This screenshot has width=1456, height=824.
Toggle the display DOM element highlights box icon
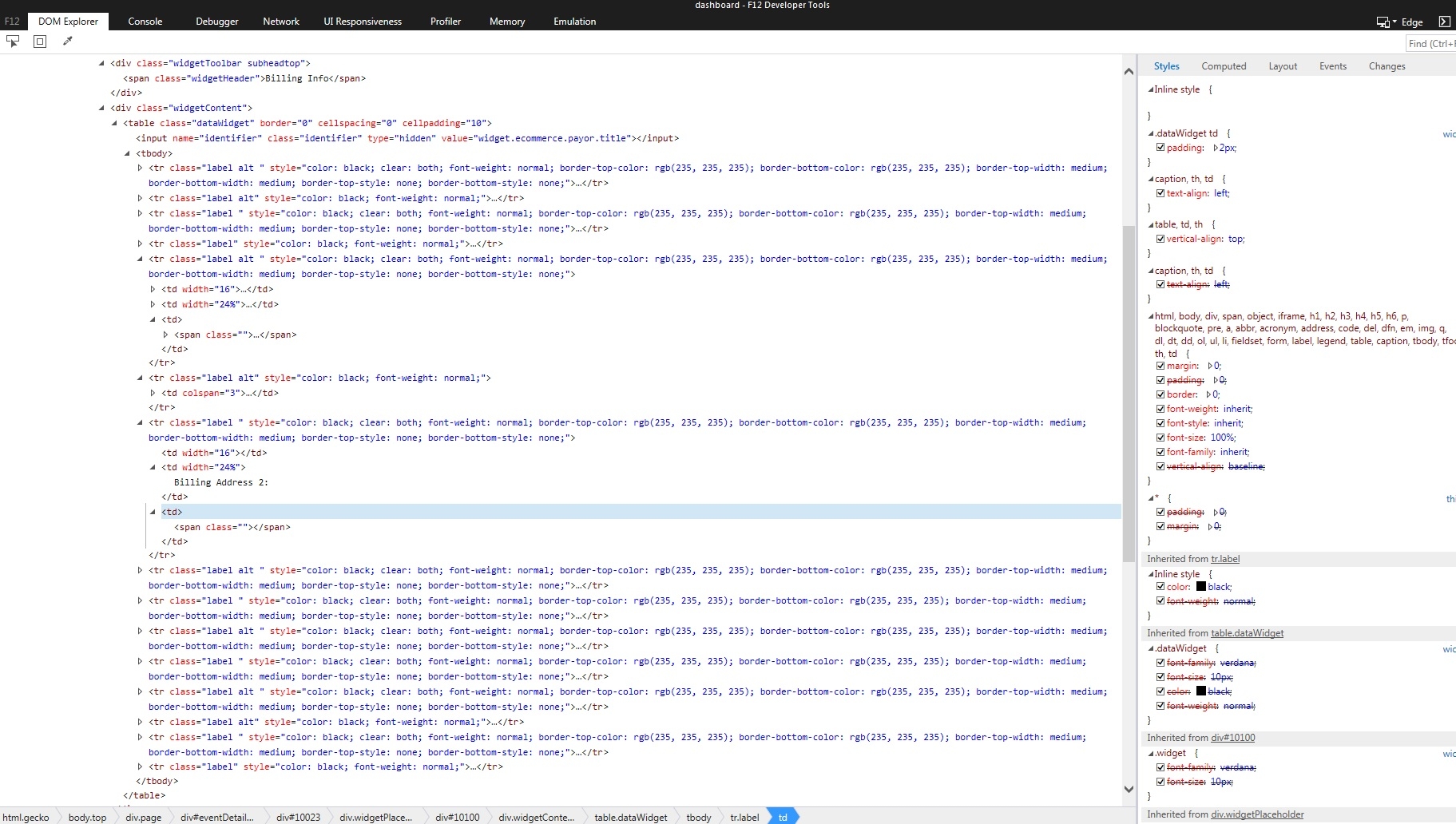pos(40,42)
